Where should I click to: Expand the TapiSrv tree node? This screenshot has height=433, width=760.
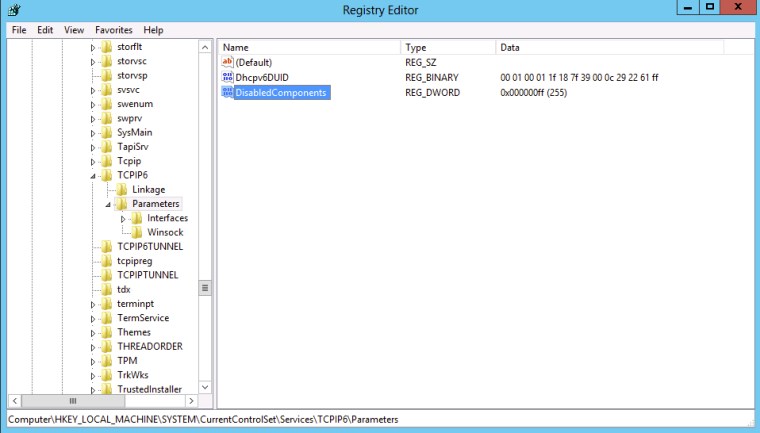93,147
